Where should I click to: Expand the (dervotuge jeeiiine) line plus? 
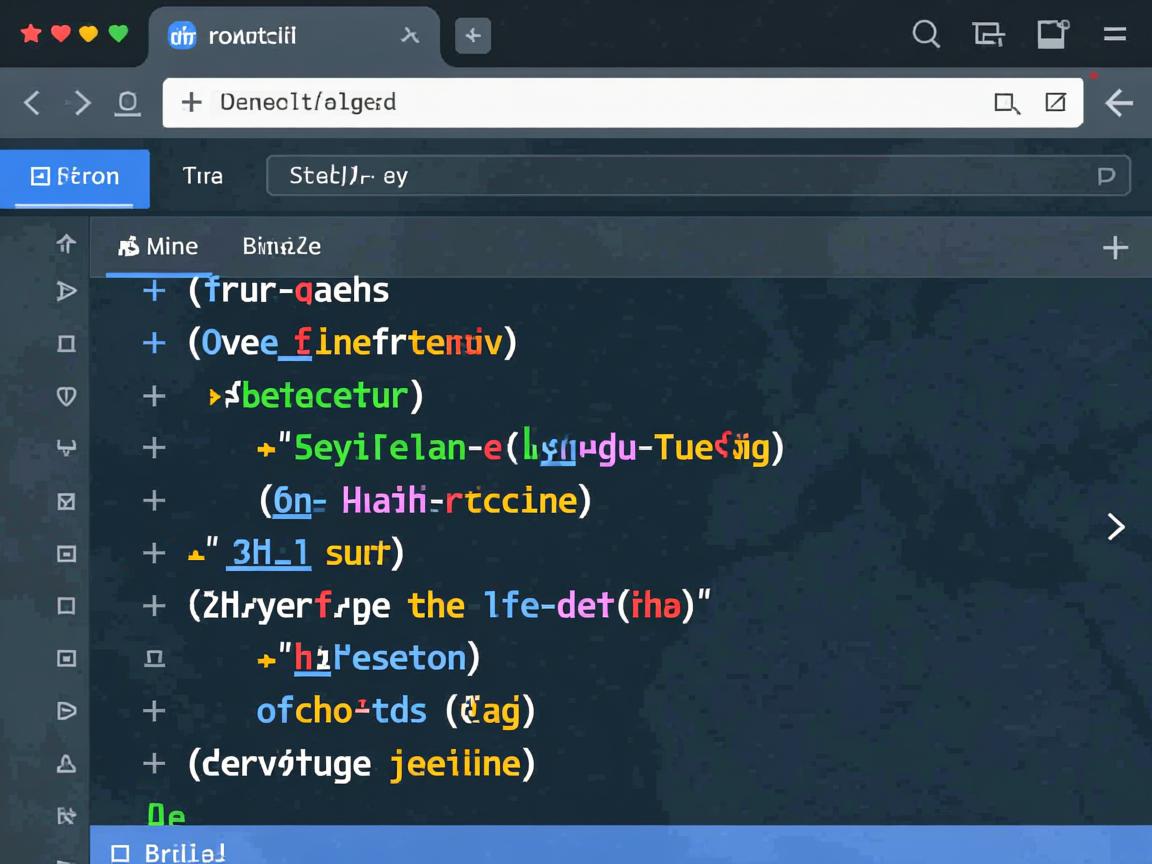click(x=154, y=764)
